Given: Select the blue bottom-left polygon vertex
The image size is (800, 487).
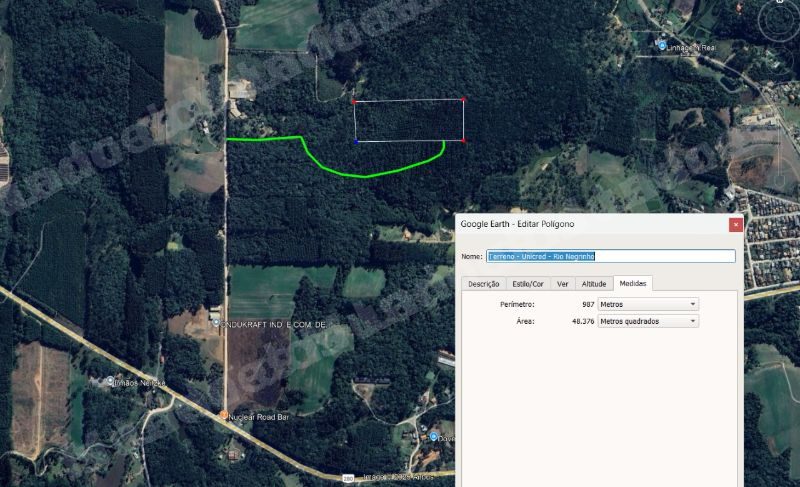Looking at the screenshot, I should pos(356,142).
